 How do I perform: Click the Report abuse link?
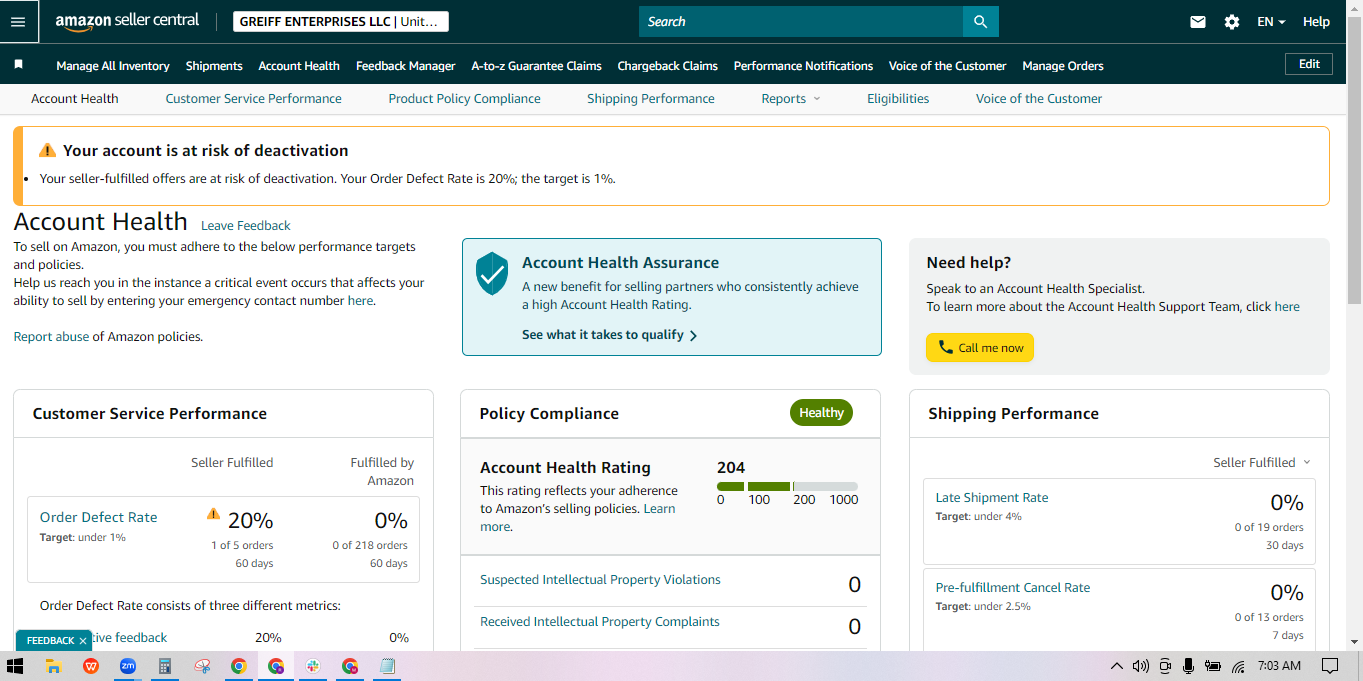click(51, 337)
